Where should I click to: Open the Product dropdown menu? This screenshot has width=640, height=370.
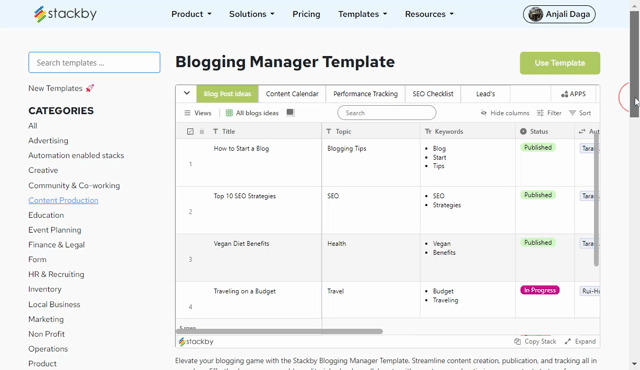tap(191, 14)
